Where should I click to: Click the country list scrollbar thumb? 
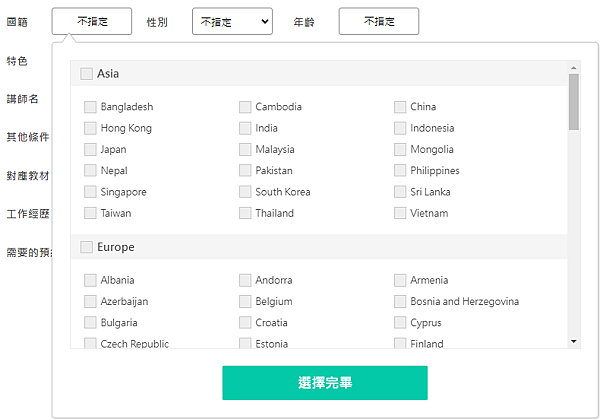point(574,102)
